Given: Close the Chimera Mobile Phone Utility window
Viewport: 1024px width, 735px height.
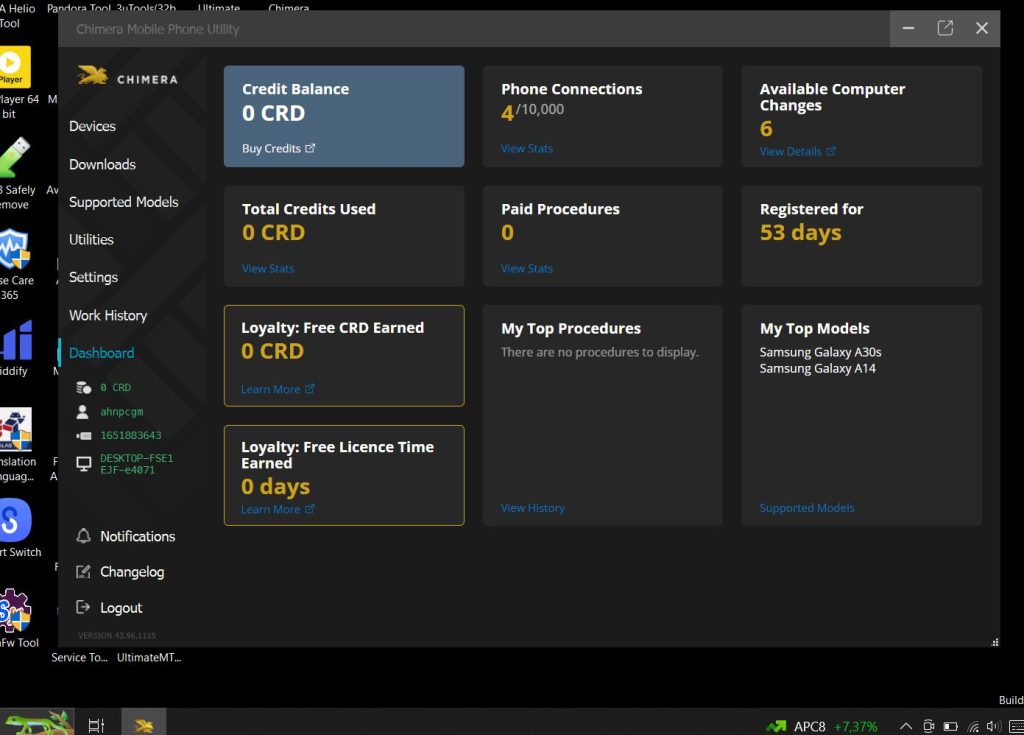Looking at the screenshot, I should [x=982, y=28].
